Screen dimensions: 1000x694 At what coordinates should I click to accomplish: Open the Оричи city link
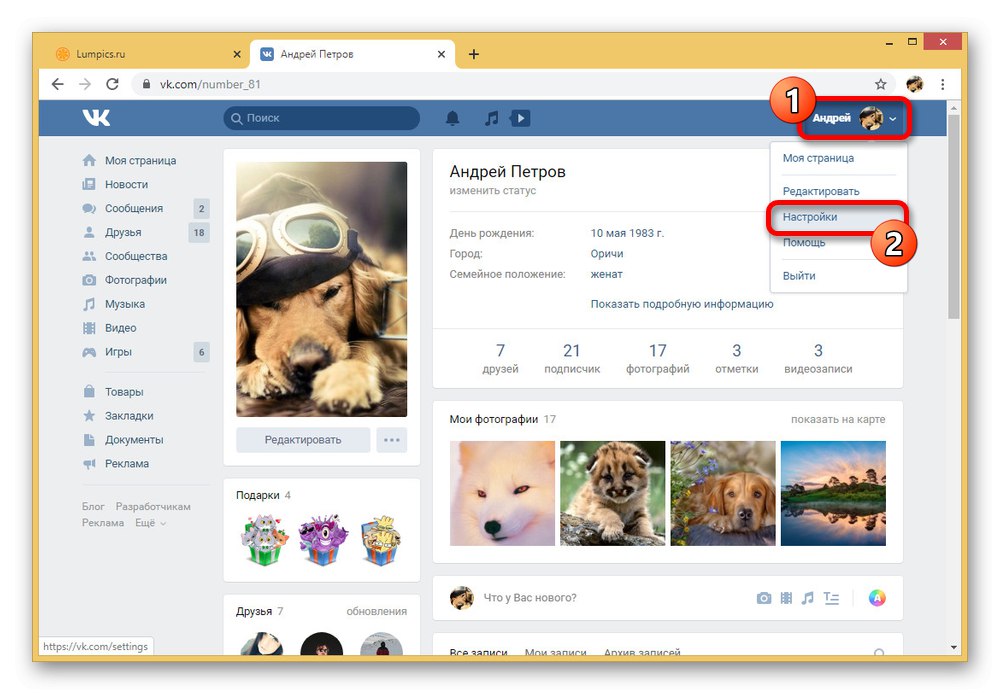click(607, 253)
